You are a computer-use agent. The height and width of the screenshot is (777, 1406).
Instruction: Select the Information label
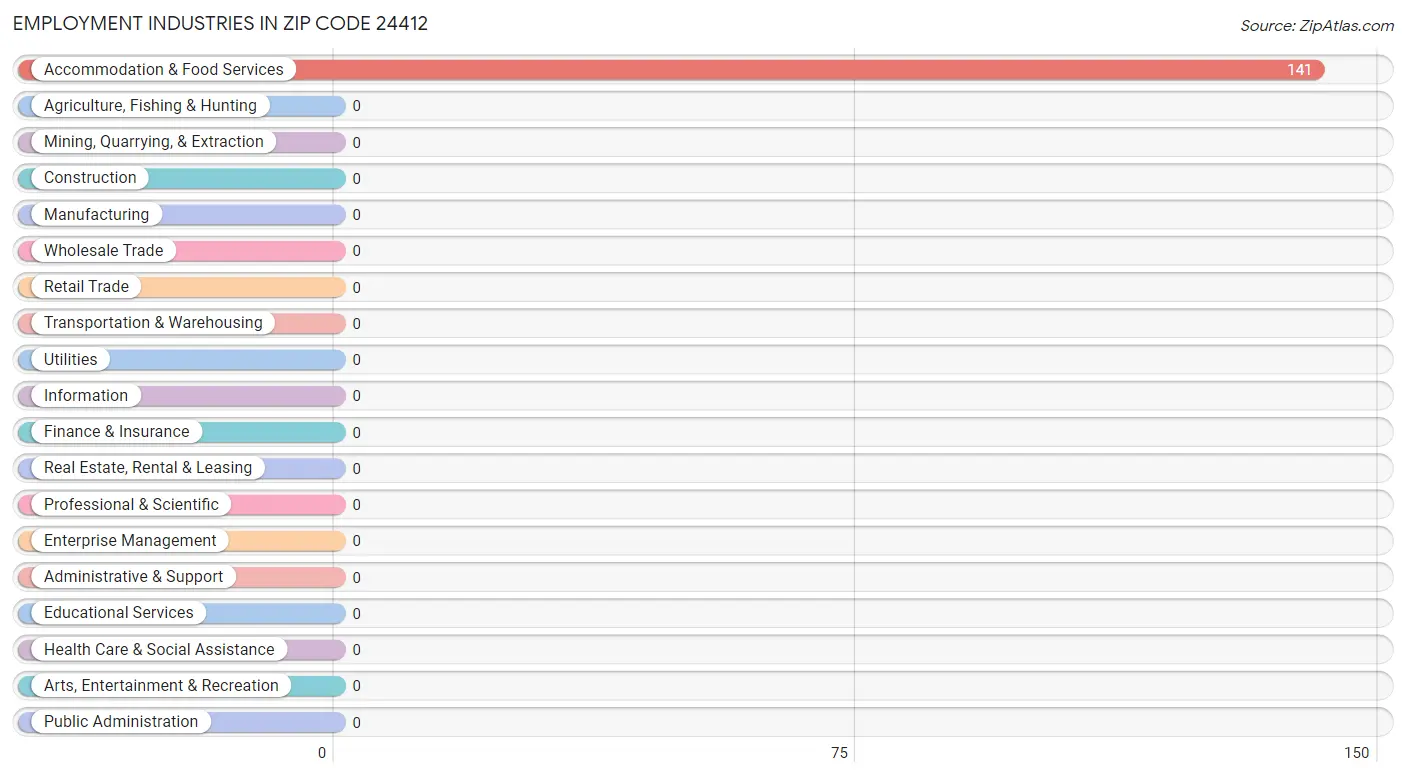(x=86, y=396)
